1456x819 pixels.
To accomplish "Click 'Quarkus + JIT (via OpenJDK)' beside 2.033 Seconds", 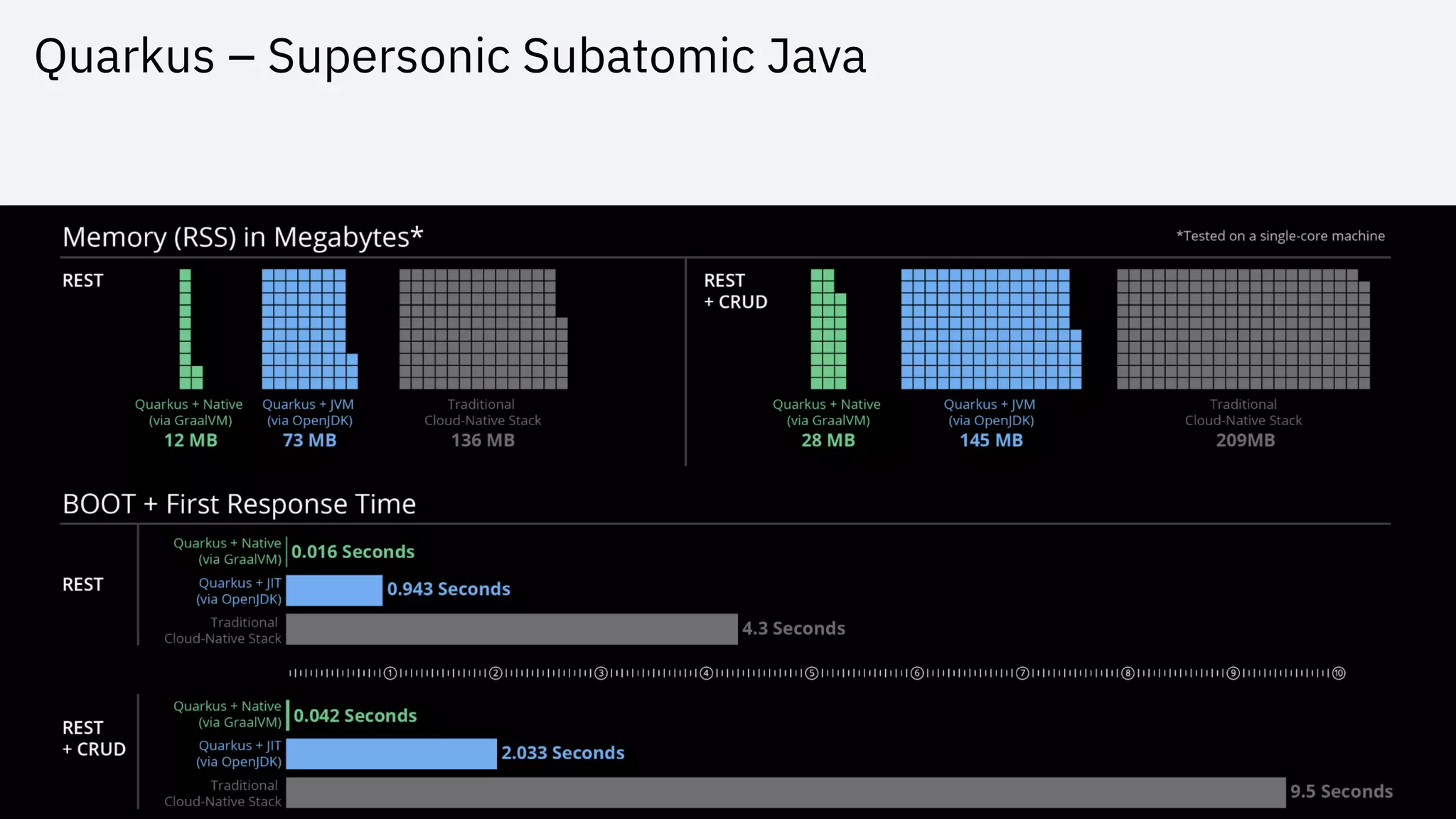I will point(239,754).
